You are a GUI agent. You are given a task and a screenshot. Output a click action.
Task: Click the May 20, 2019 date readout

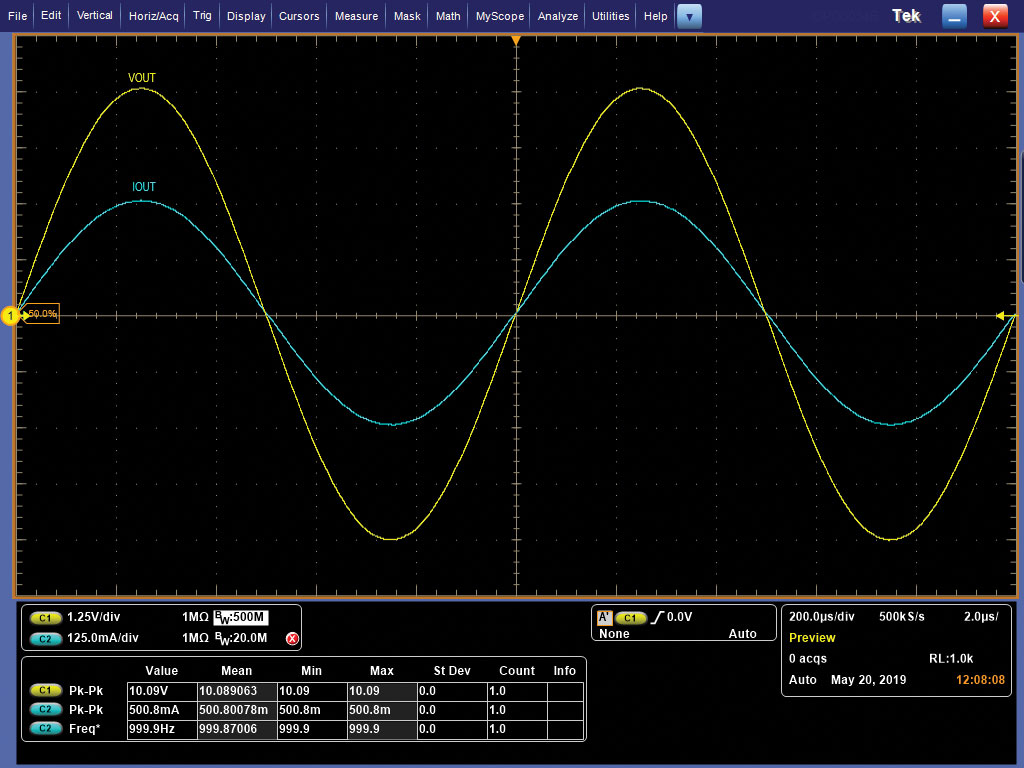[868, 680]
